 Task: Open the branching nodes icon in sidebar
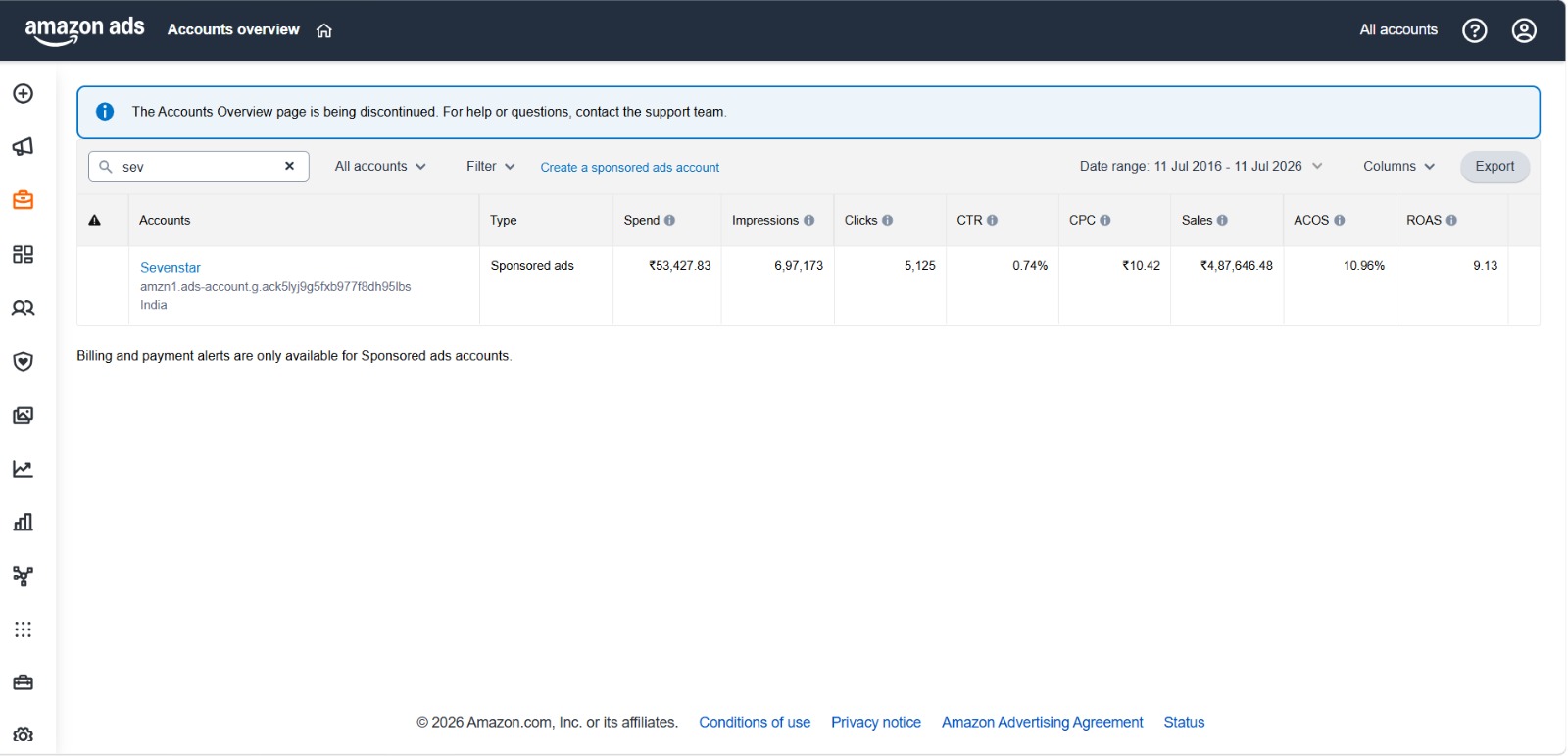(24, 576)
